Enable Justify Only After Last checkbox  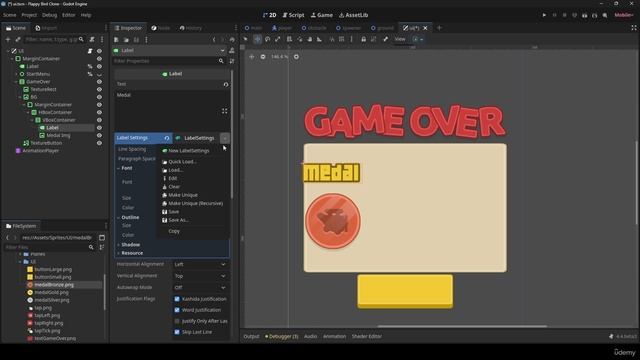coord(177,321)
